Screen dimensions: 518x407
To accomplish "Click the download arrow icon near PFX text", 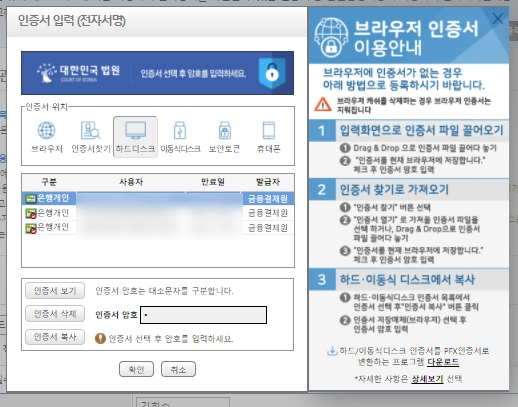I will 332,351.
